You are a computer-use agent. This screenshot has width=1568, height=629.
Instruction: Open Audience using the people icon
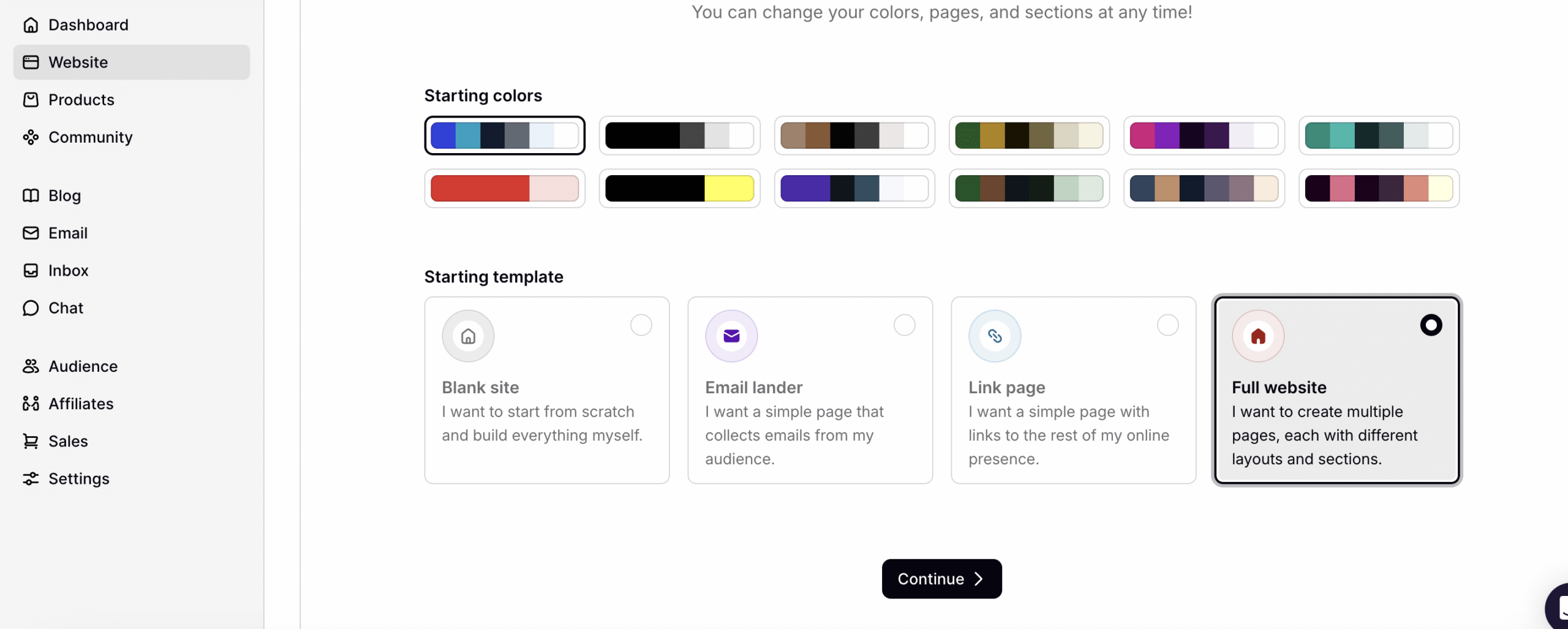pos(31,366)
